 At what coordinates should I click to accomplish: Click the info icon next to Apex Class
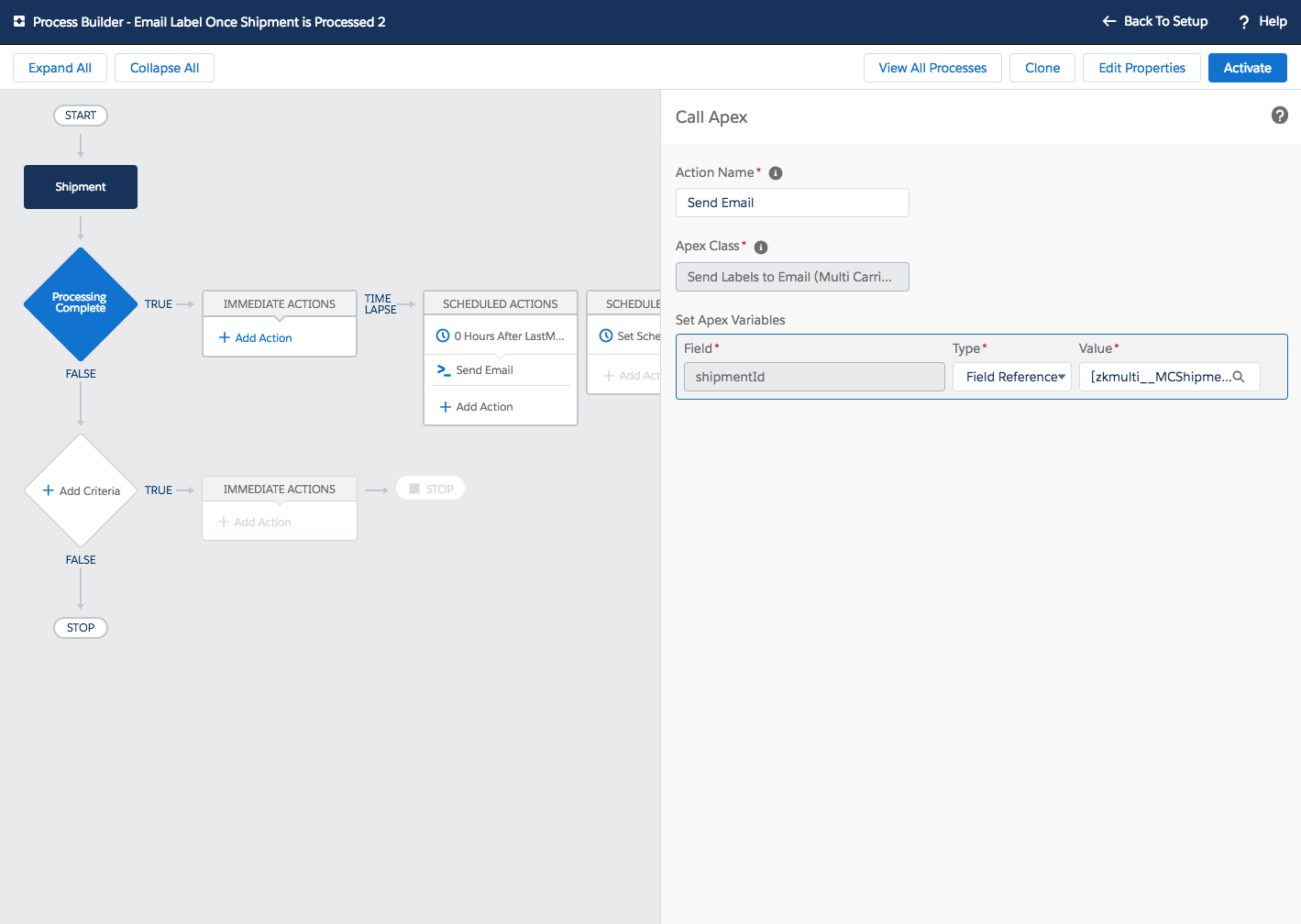click(x=761, y=247)
